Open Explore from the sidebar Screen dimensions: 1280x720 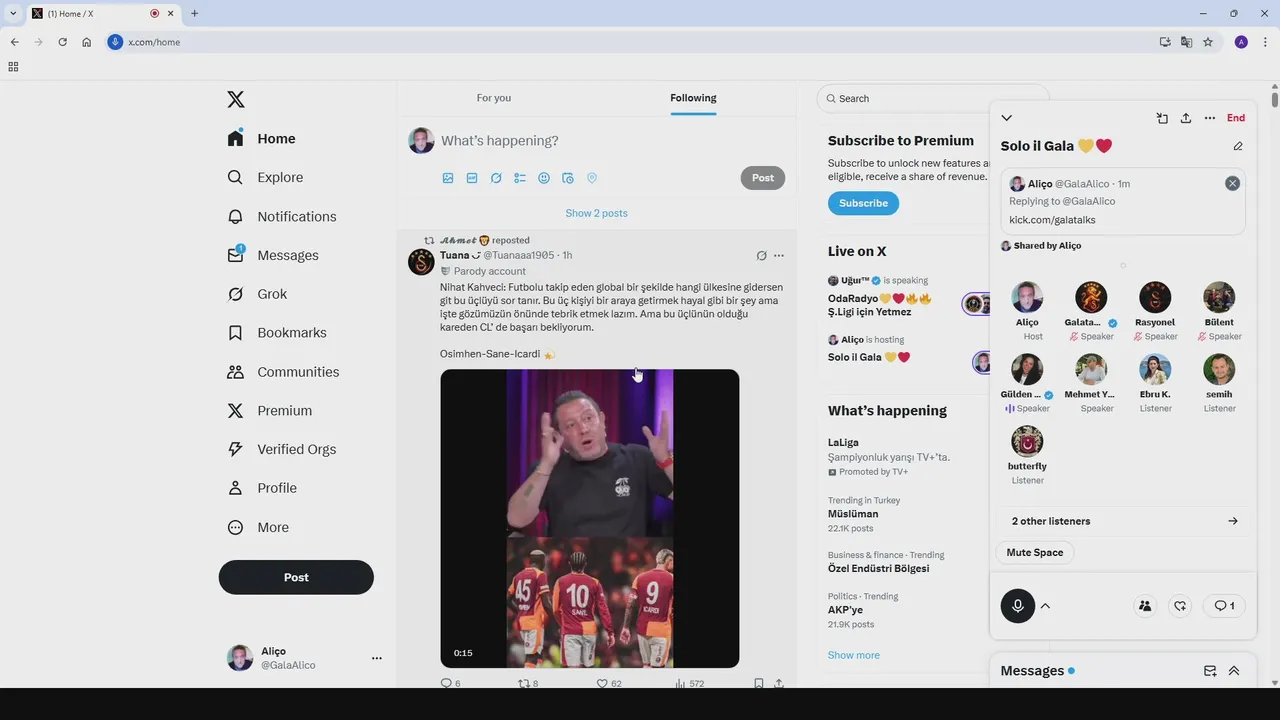click(x=266, y=177)
